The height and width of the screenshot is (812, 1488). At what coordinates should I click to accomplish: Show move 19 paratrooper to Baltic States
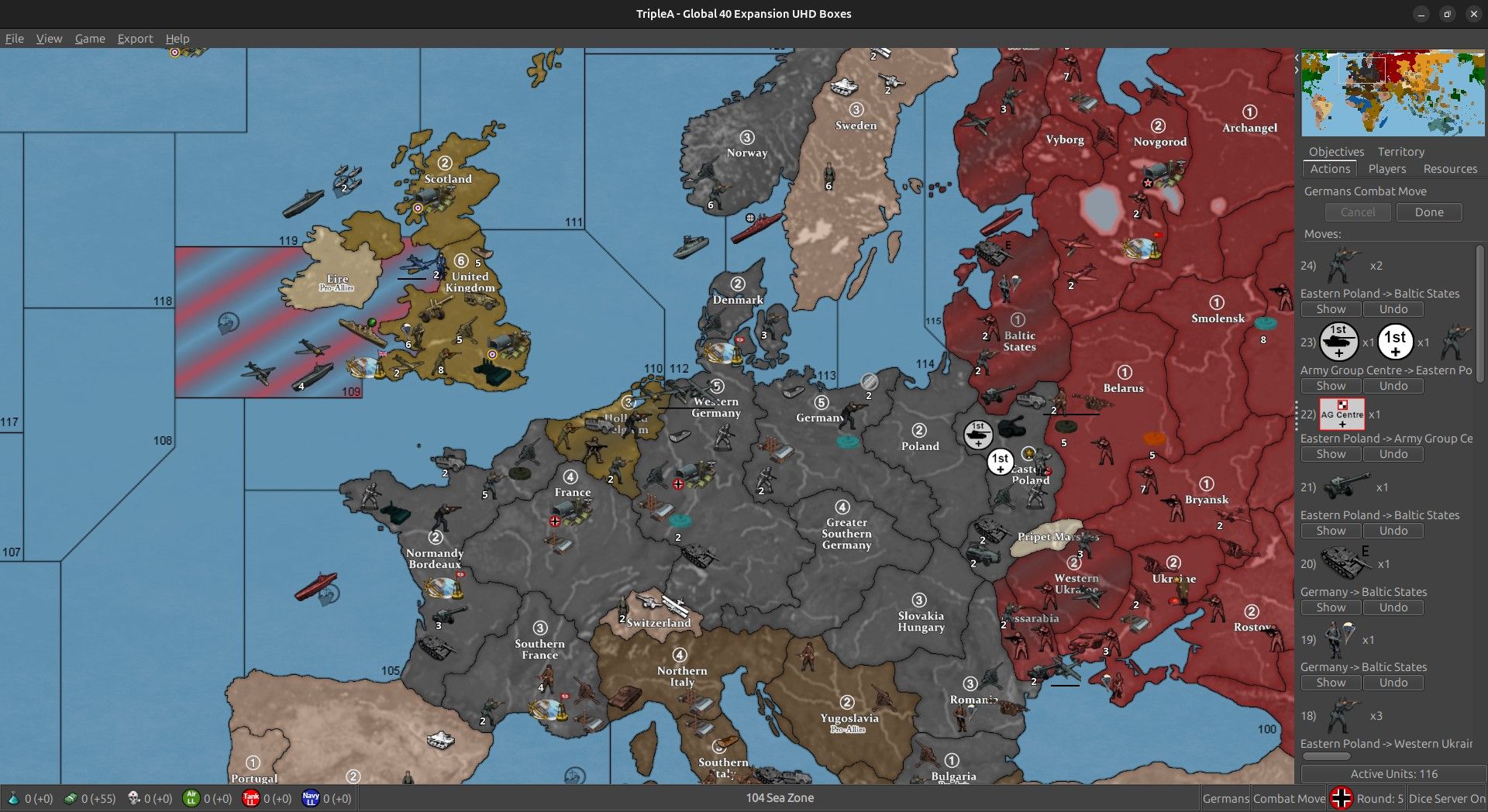tap(1331, 683)
